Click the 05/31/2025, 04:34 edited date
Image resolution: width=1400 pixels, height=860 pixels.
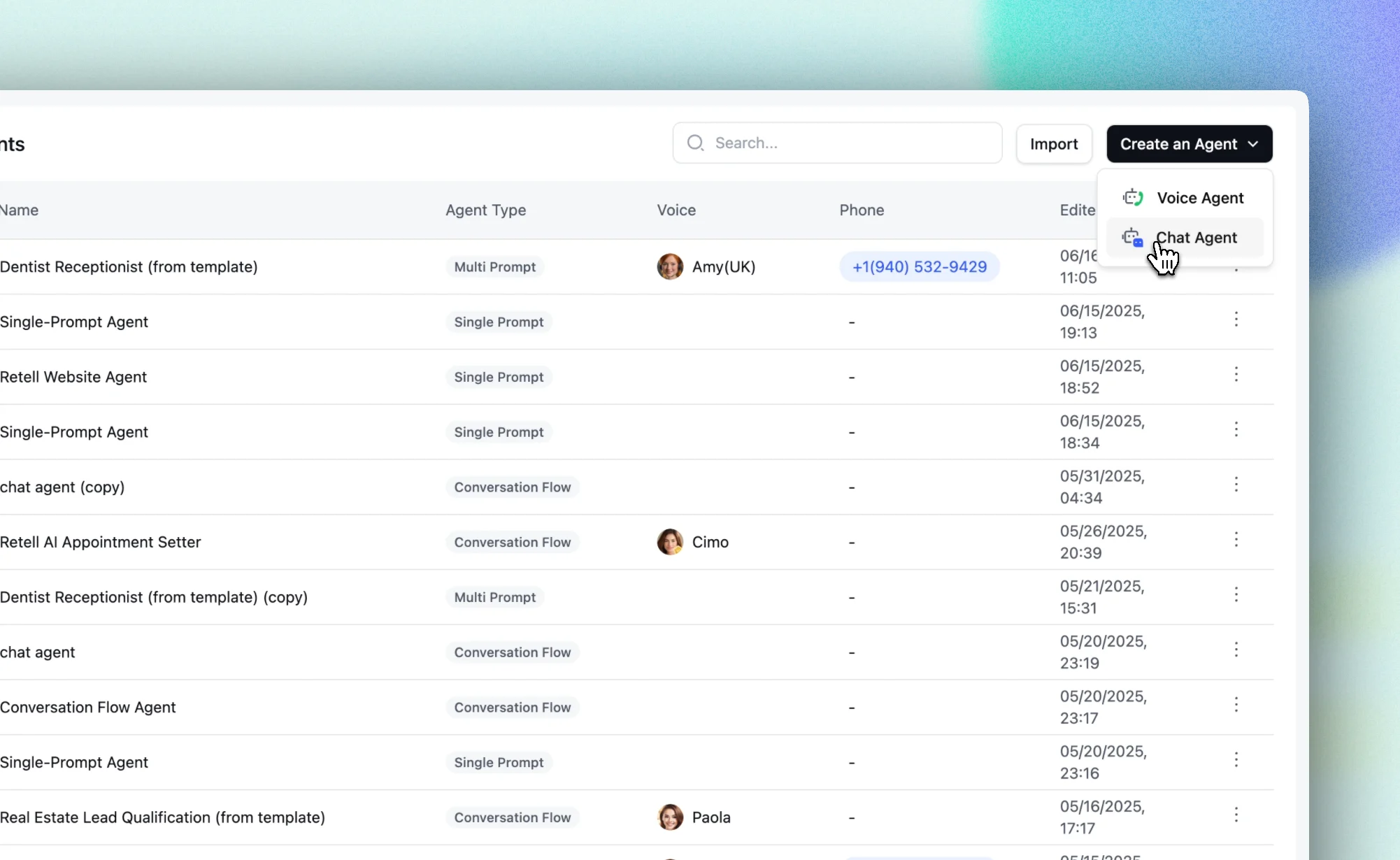[1102, 487]
